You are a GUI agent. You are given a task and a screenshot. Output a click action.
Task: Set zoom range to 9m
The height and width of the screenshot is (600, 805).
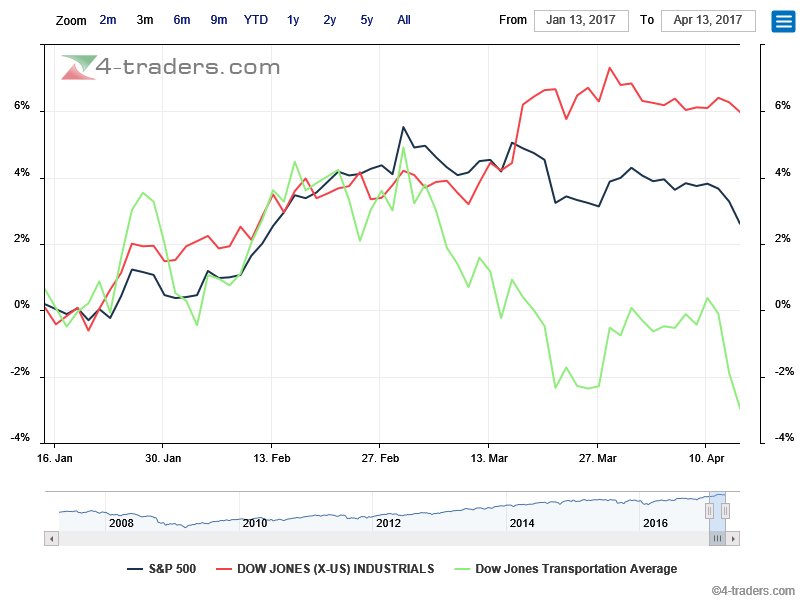tap(219, 20)
